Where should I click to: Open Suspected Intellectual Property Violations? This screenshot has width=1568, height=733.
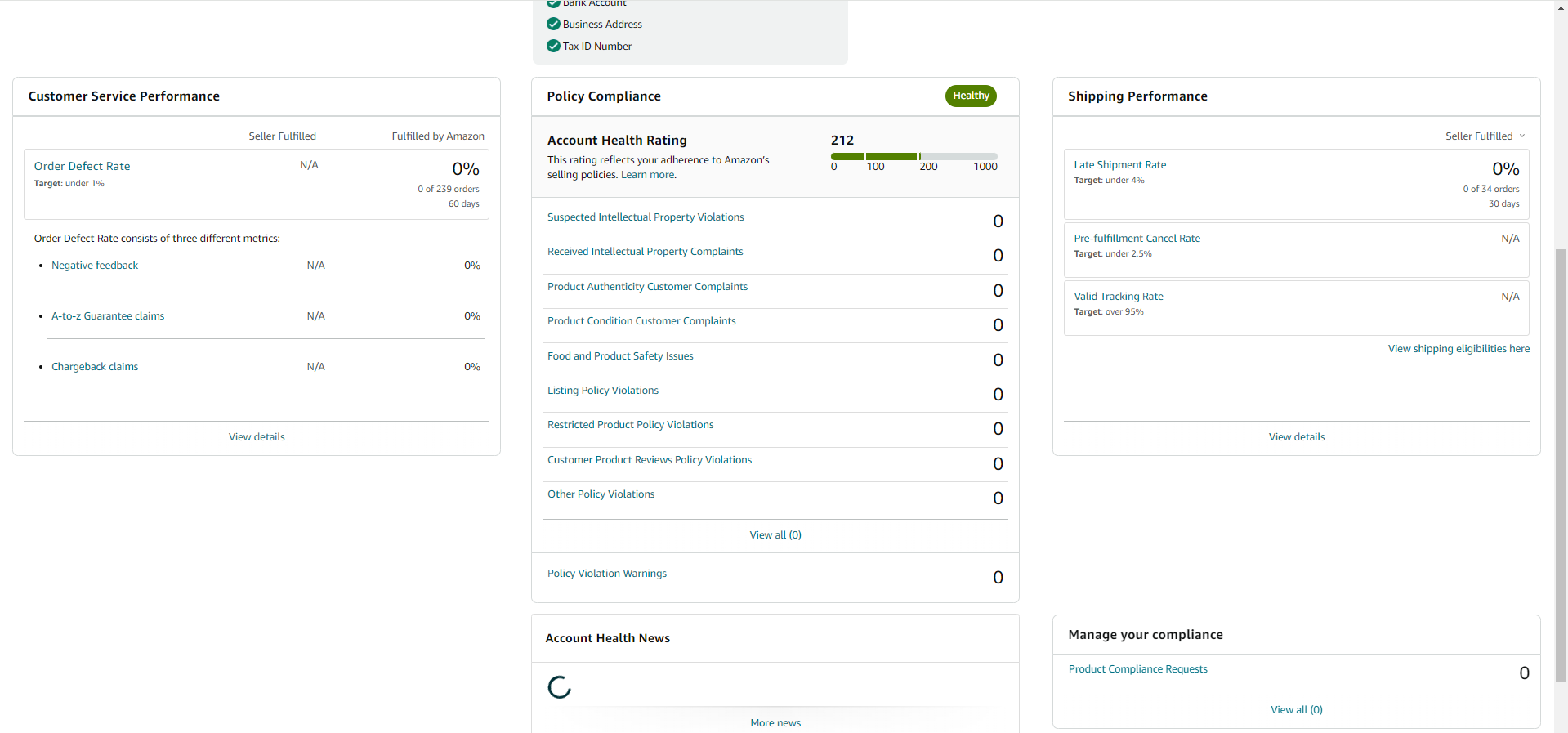pyautogui.click(x=646, y=217)
